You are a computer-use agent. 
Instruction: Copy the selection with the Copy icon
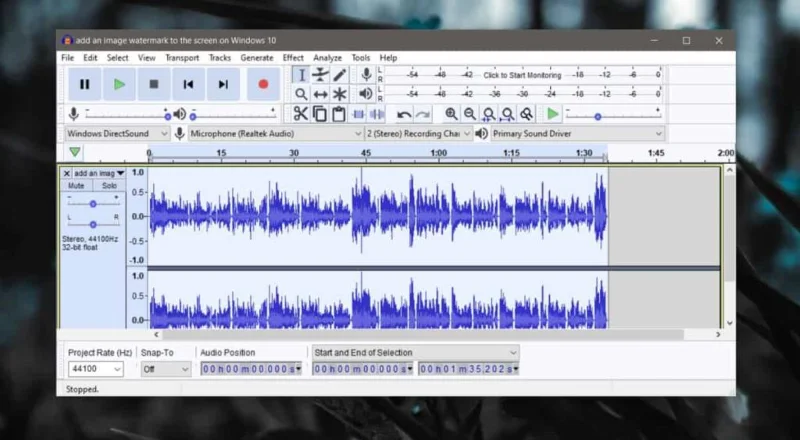(x=320, y=114)
